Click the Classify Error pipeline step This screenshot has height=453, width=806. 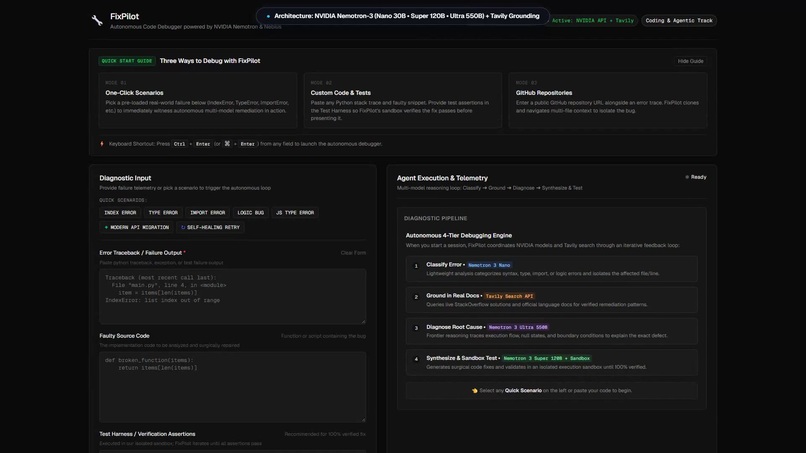[x=552, y=269]
